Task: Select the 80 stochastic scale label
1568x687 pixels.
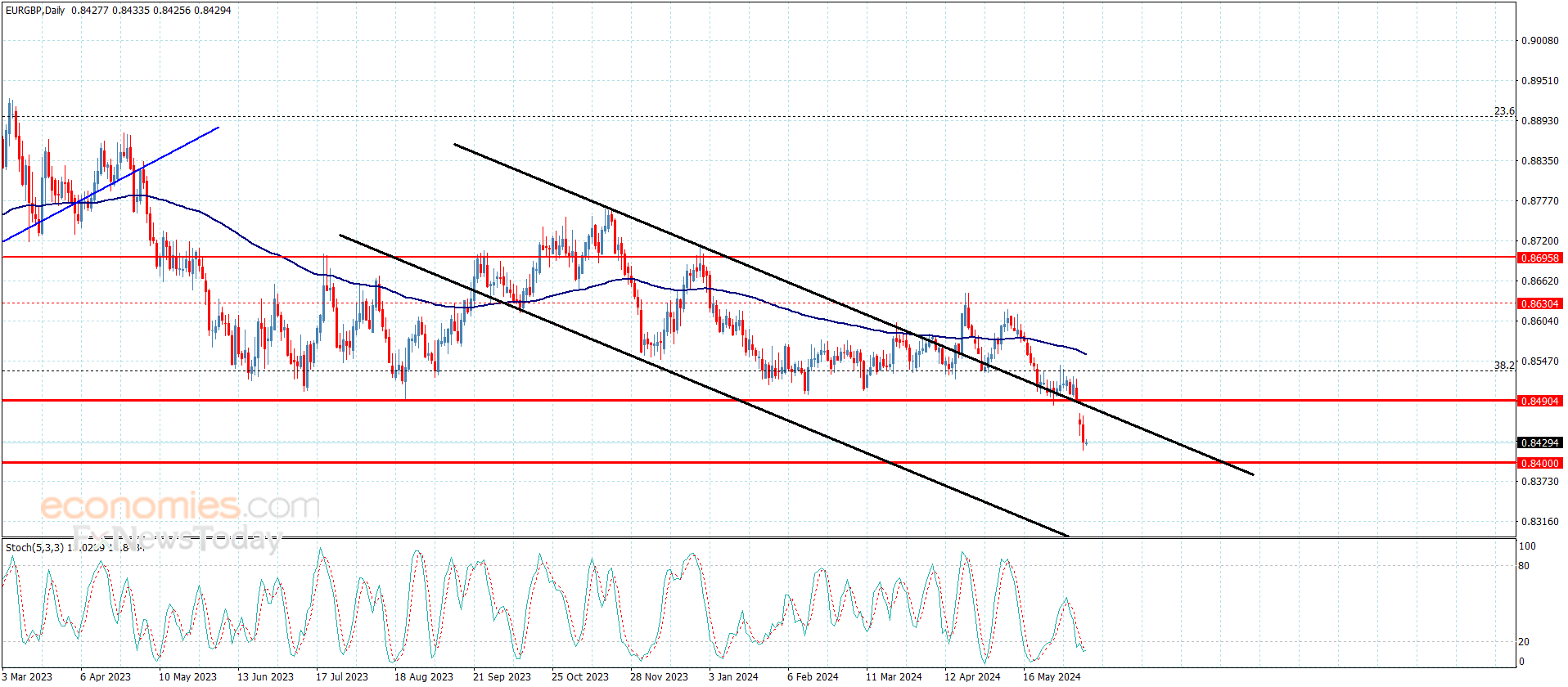Action: (x=1524, y=566)
